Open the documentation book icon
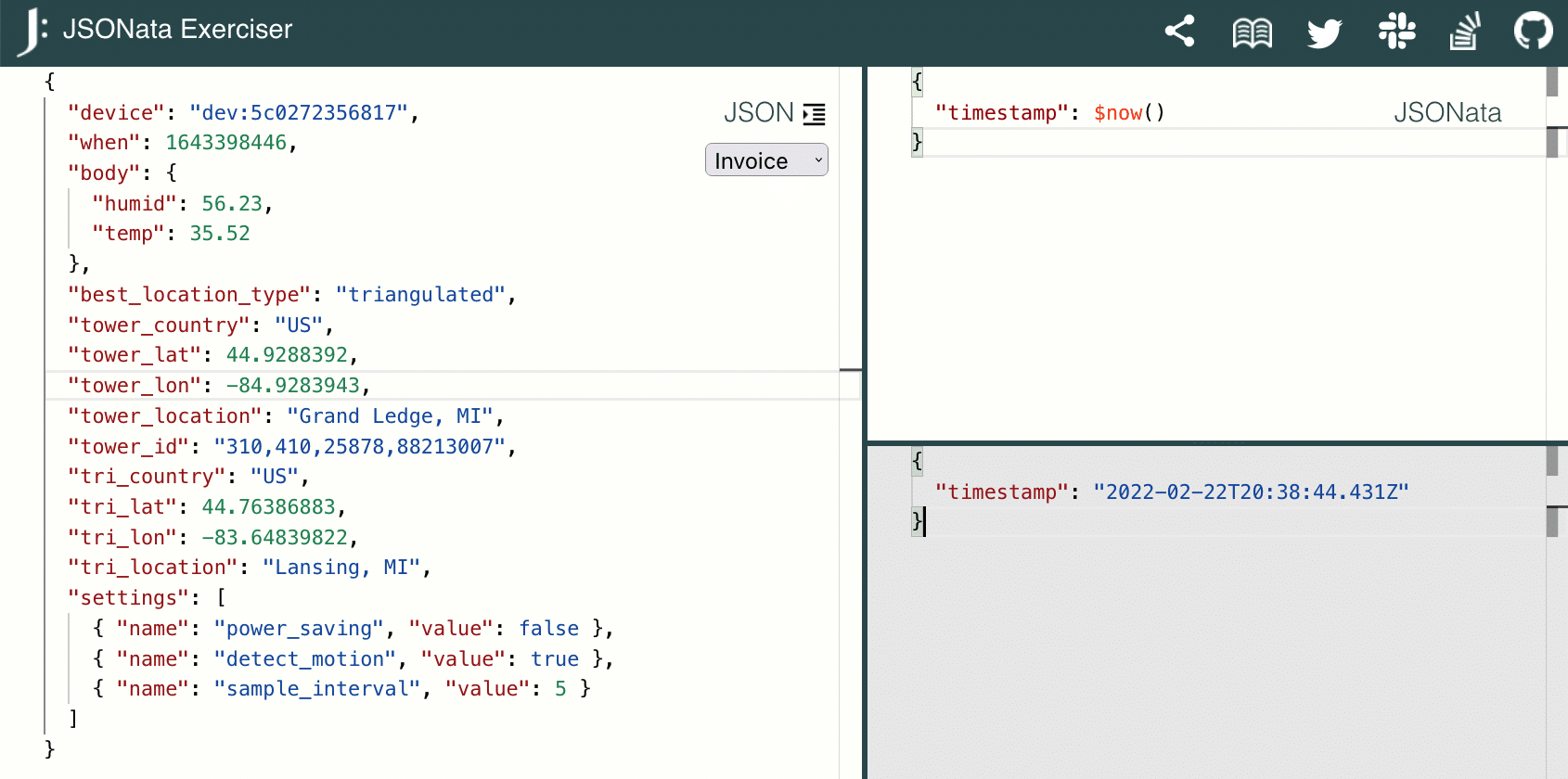The height and width of the screenshot is (779, 1568). click(1252, 32)
